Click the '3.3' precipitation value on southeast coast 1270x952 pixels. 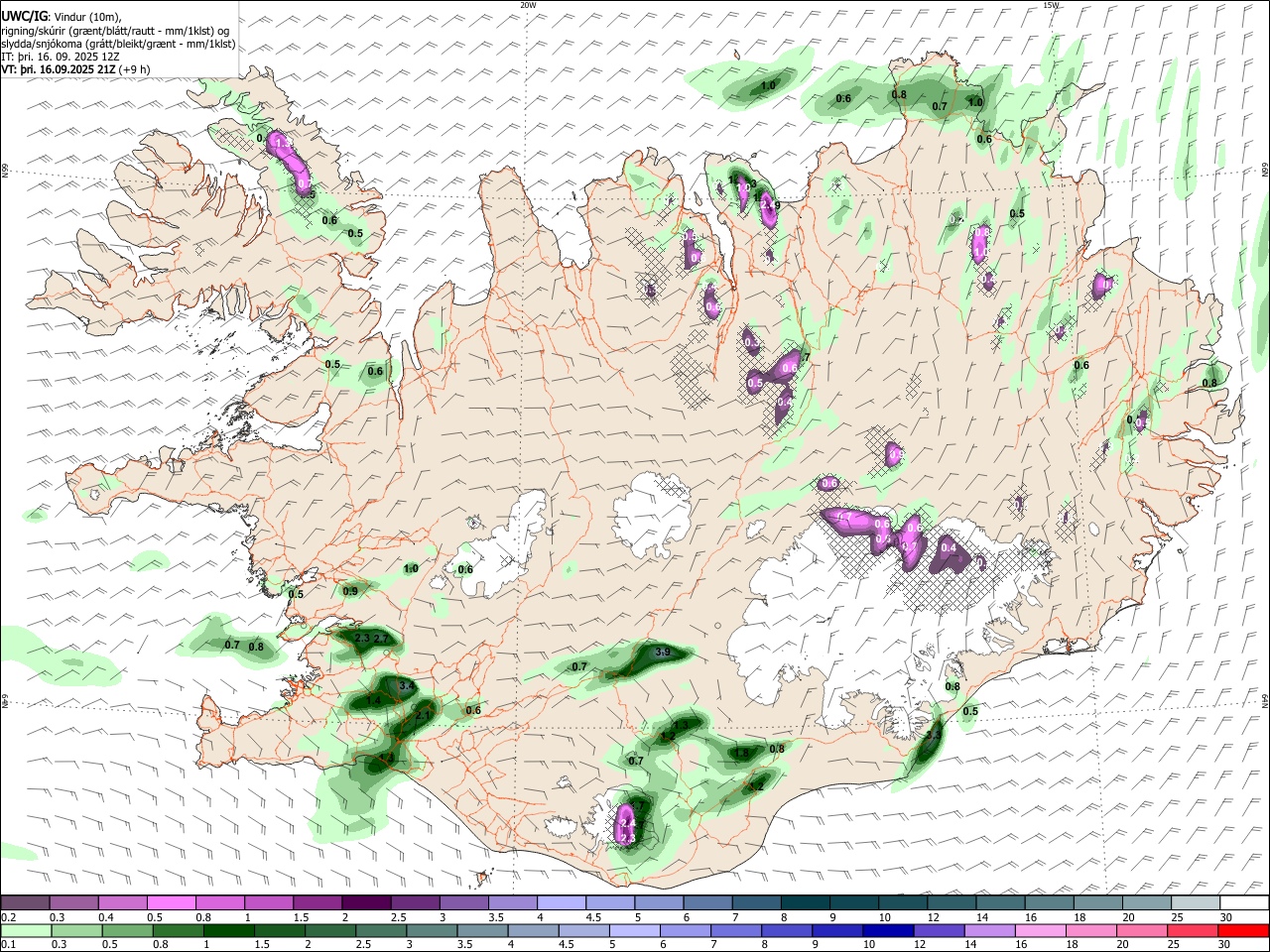pos(933,736)
